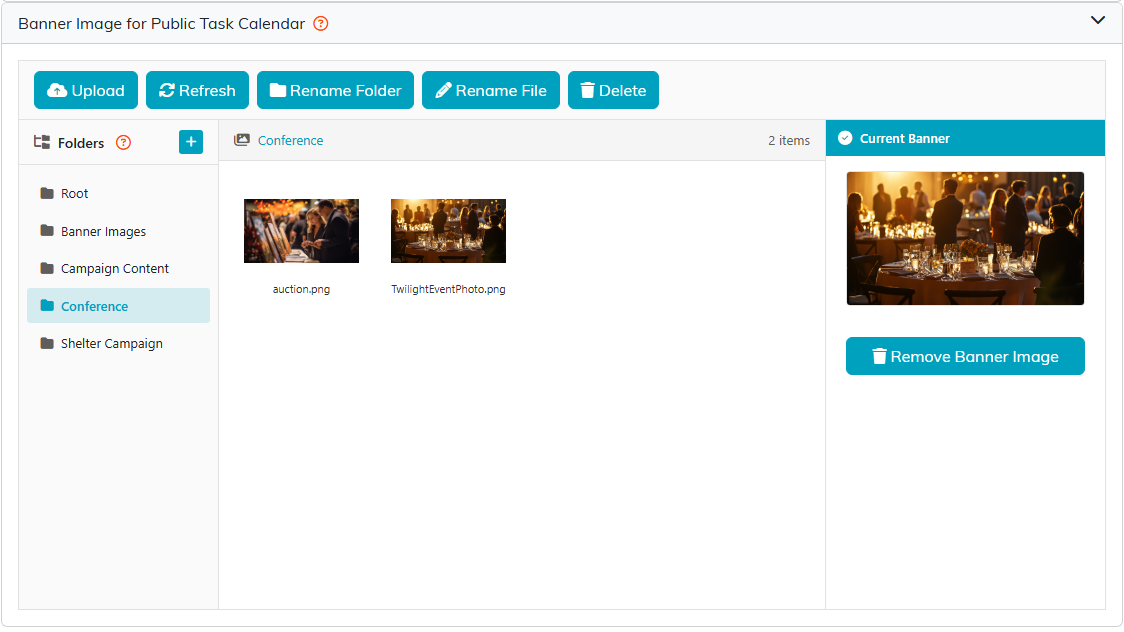Screen dimensions: 1124x632
Task: Click the Current Banner checkmark icon
Action: 845,138
